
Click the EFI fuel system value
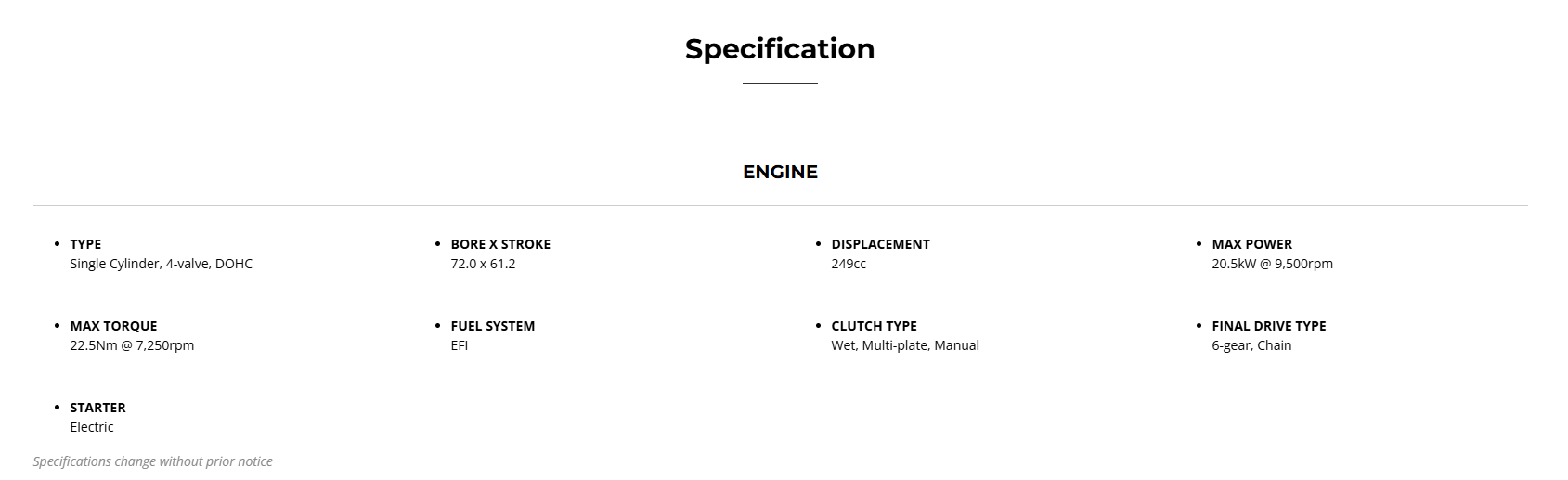click(460, 345)
